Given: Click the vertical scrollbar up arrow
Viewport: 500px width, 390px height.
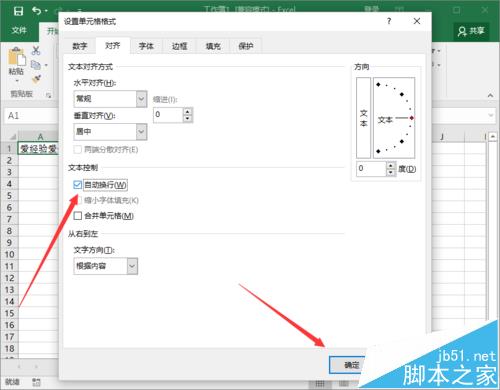Looking at the screenshot, I should click(493, 136).
